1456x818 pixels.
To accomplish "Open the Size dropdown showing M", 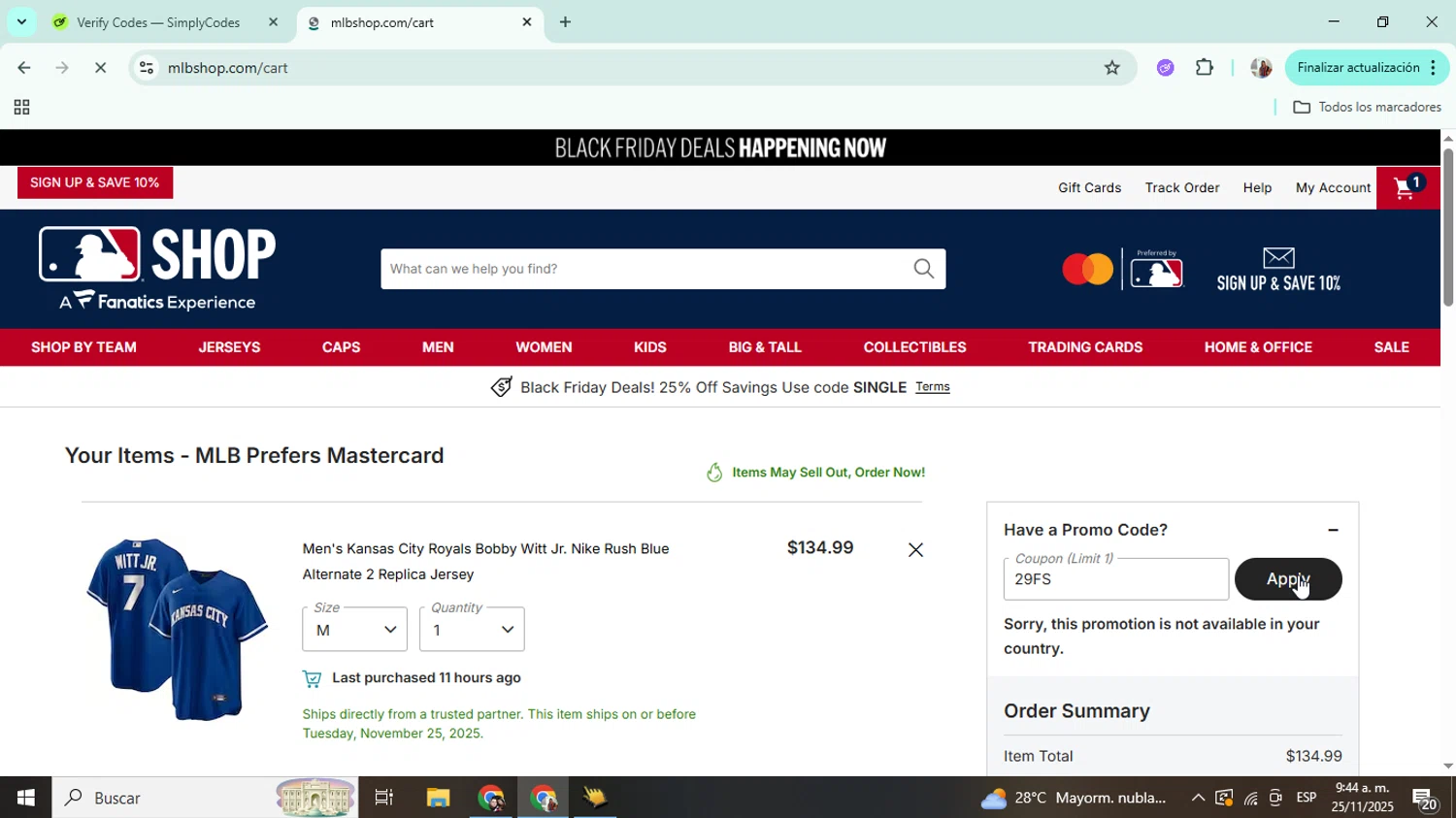I will 354,630.
